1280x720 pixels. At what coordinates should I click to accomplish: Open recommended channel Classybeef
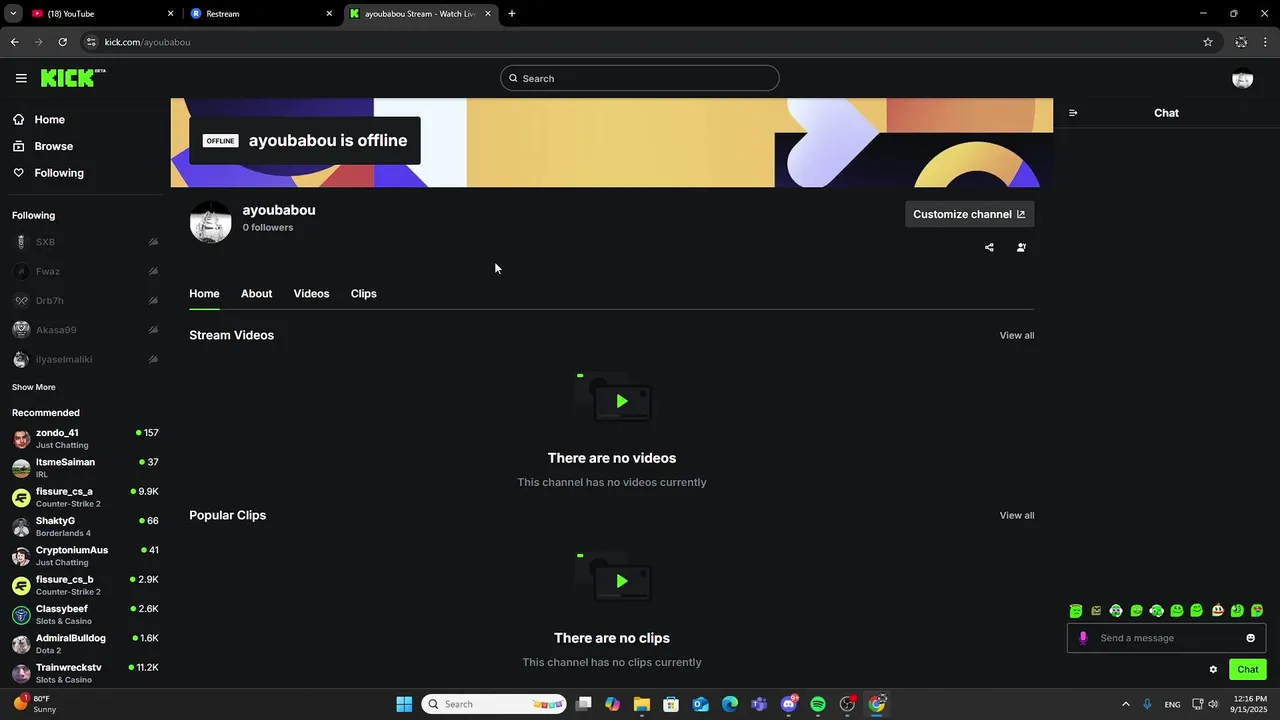point(85,615)
